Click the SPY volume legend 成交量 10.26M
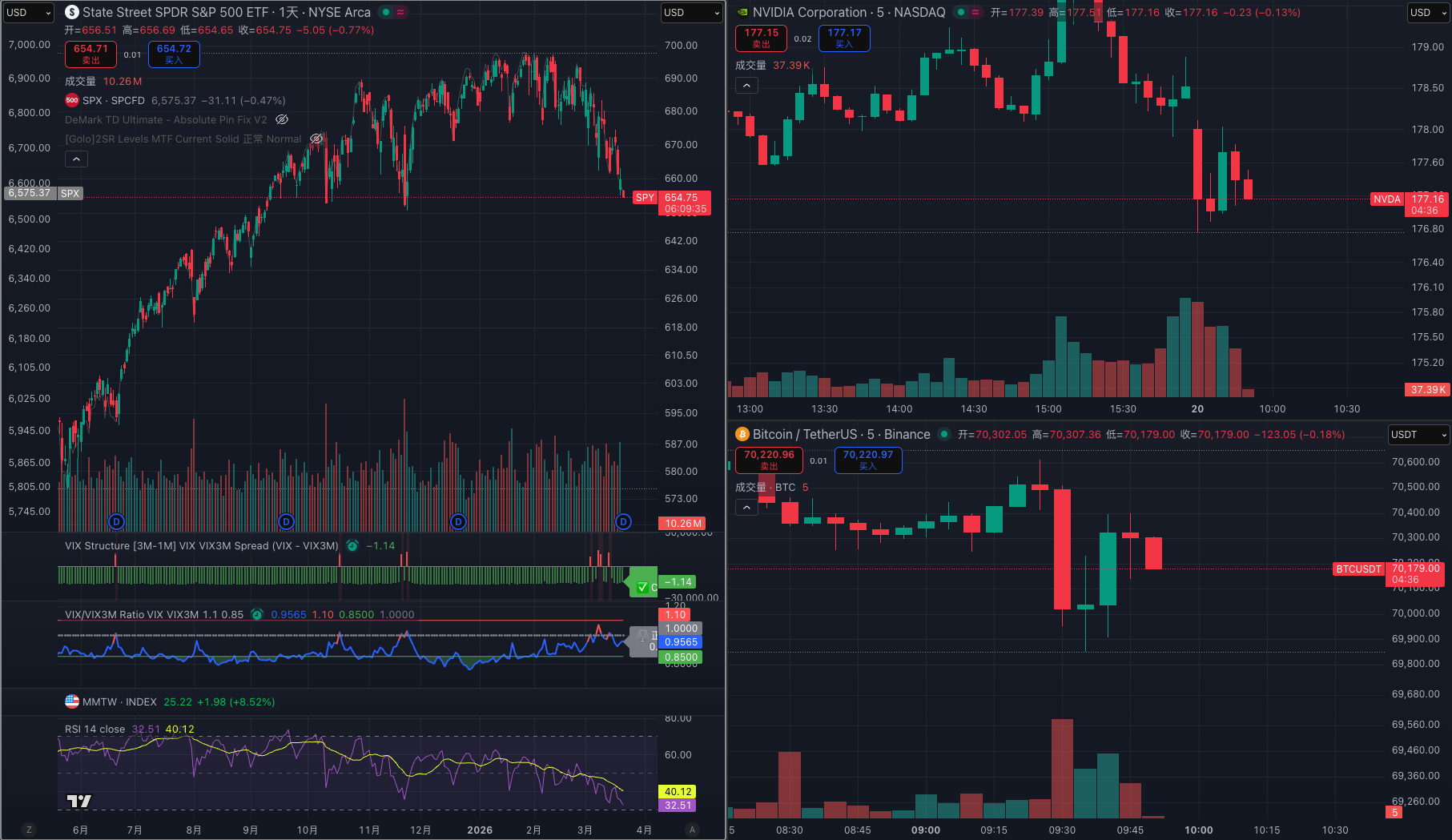The width and height of the screenshot is (1452, 840). (103, 81)
